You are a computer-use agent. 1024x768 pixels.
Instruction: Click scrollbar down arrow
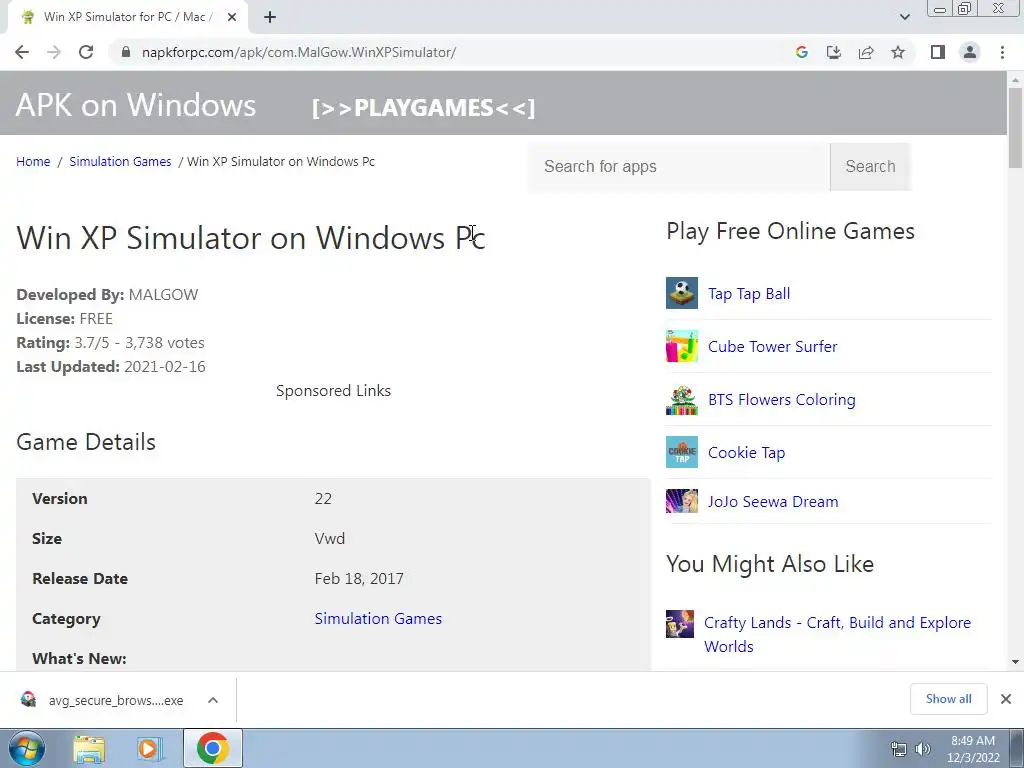pyautogui.click(x=1015, y=662)
